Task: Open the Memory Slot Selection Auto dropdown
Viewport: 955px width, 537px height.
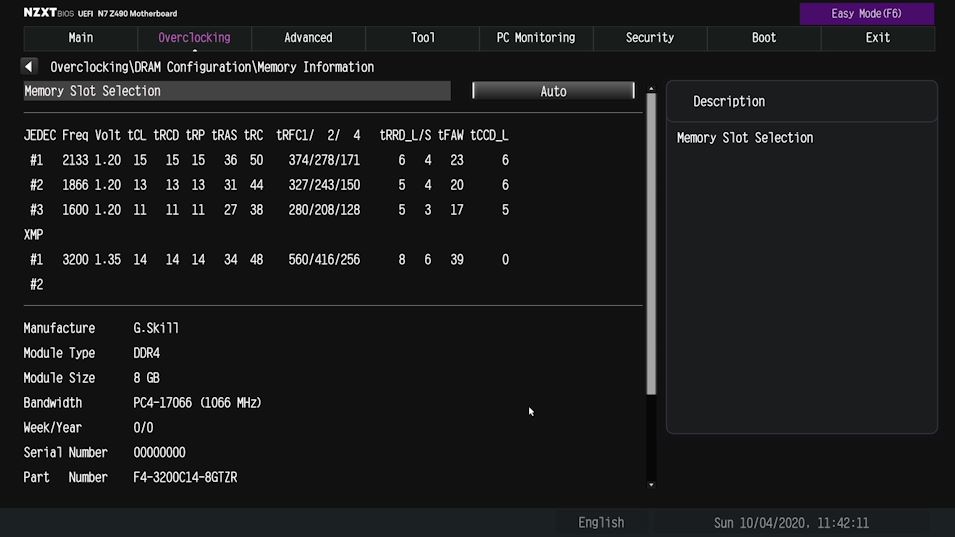Action: 553,91
